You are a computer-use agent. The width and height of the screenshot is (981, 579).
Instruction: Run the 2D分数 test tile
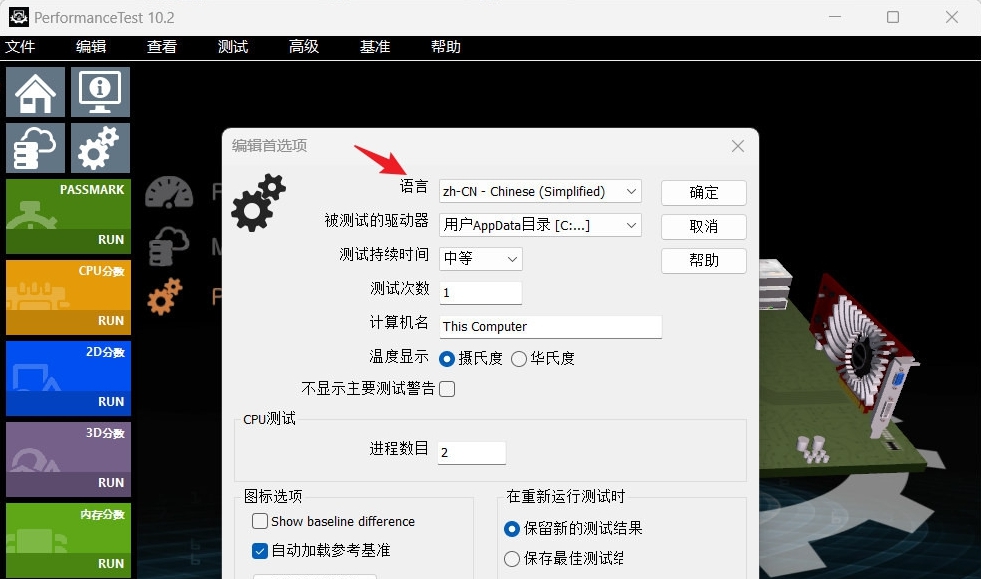coord(68,378)
